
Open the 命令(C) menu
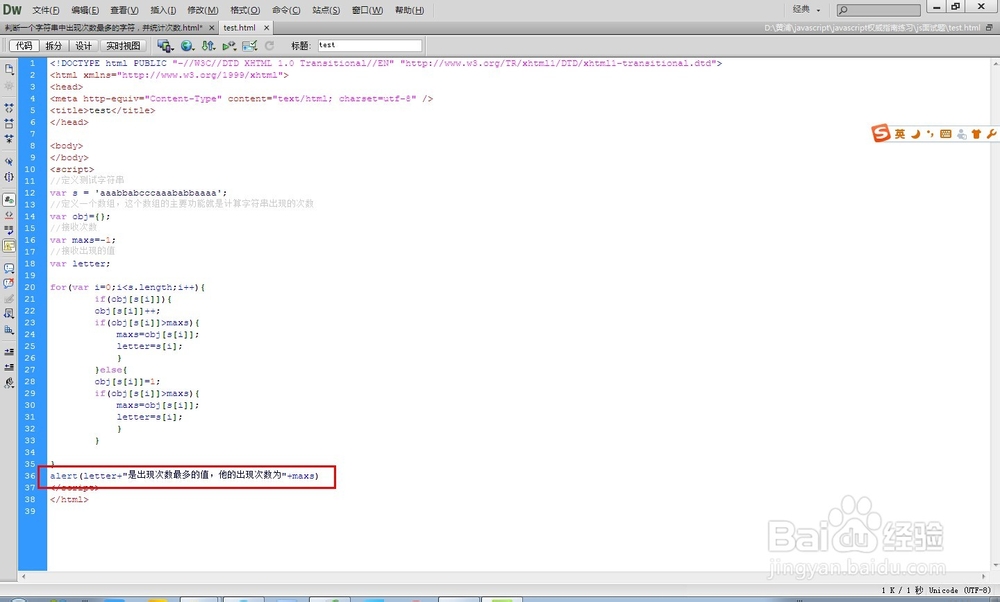click(x=286, y=10)
